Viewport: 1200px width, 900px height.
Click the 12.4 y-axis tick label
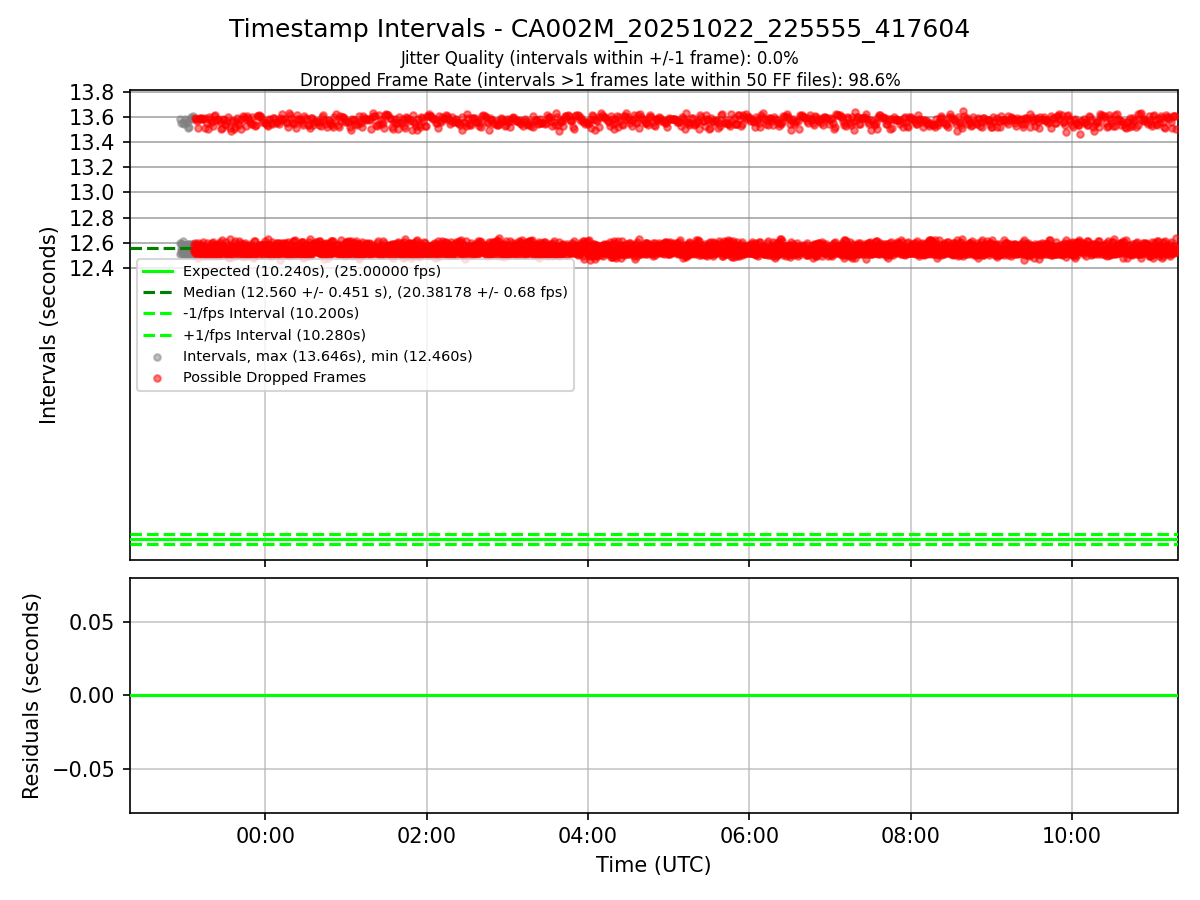coord(94,268)
